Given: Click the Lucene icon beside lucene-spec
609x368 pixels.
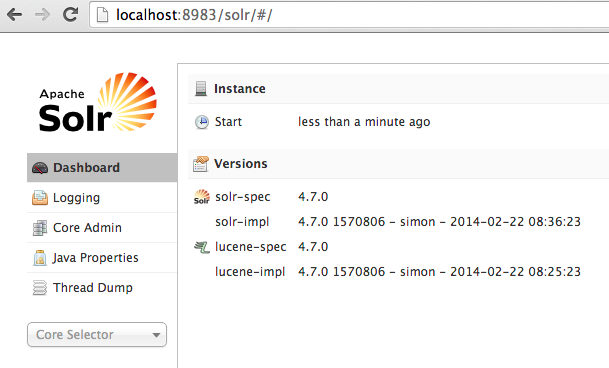Looking at the screenshot, I should (x=202, y=247).
